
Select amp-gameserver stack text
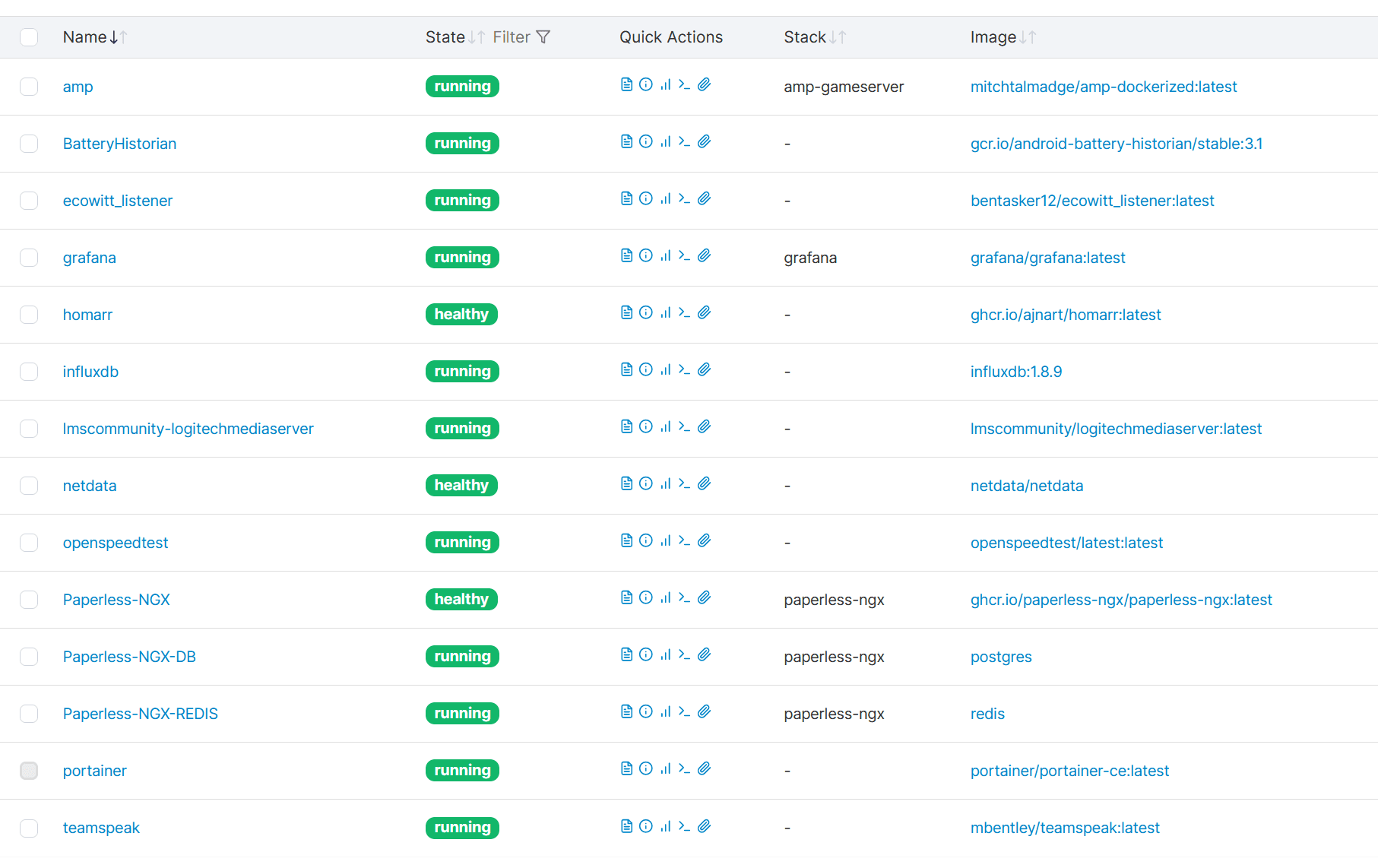click(x=844, y=87)
